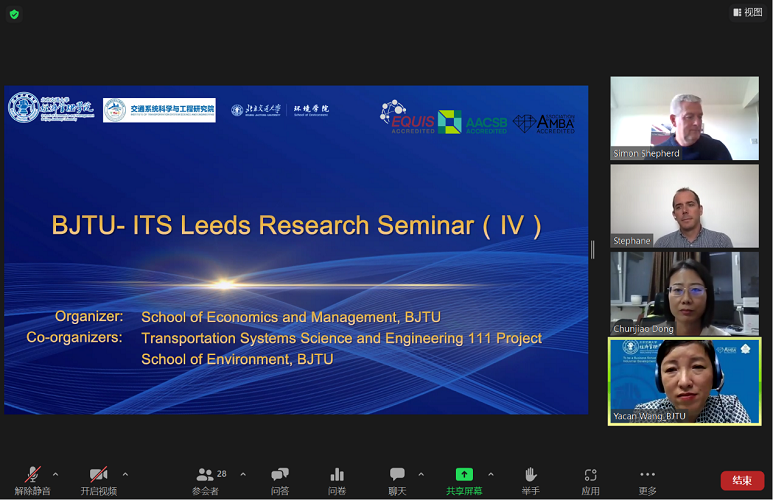Click text 'School of Economics and Management, BJTU'
The image size is (773, 500).
(291, 317)
